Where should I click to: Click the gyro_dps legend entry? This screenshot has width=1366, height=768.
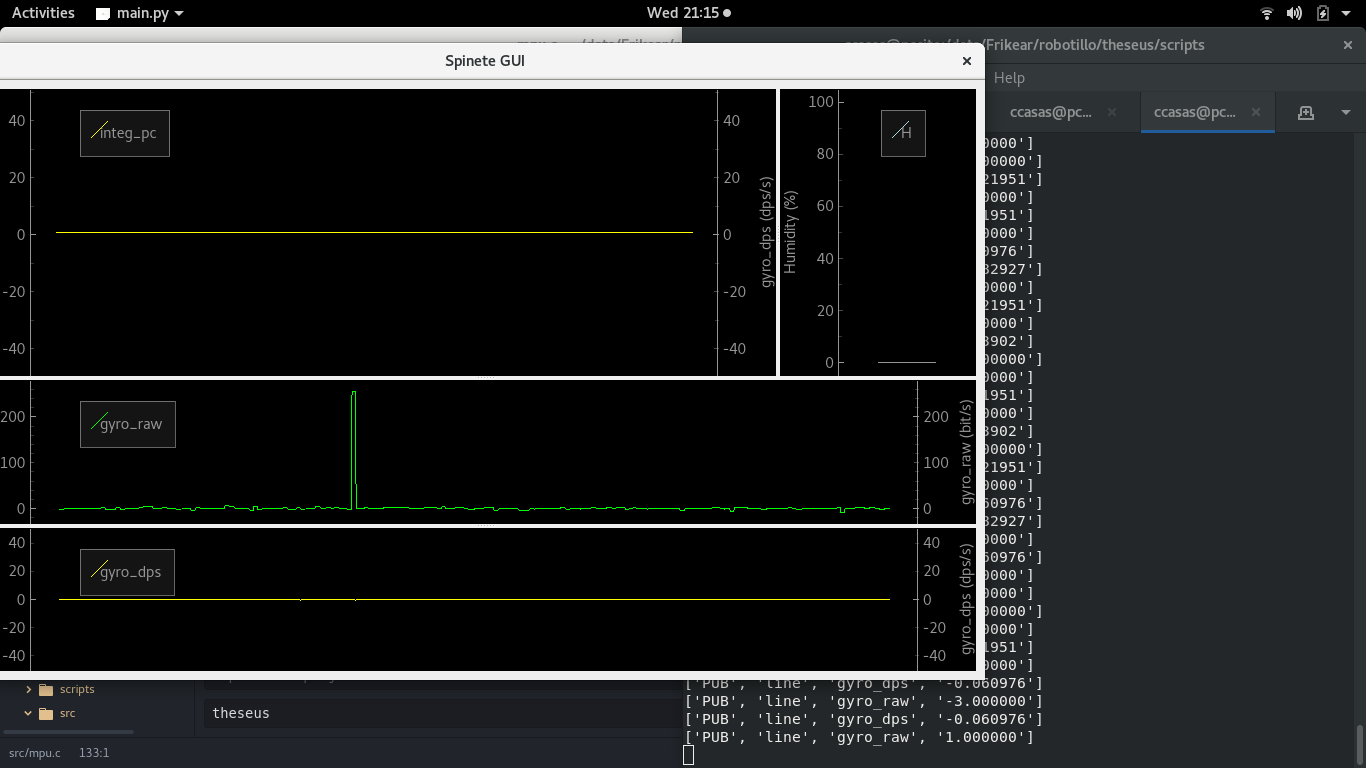coord(127,573)
